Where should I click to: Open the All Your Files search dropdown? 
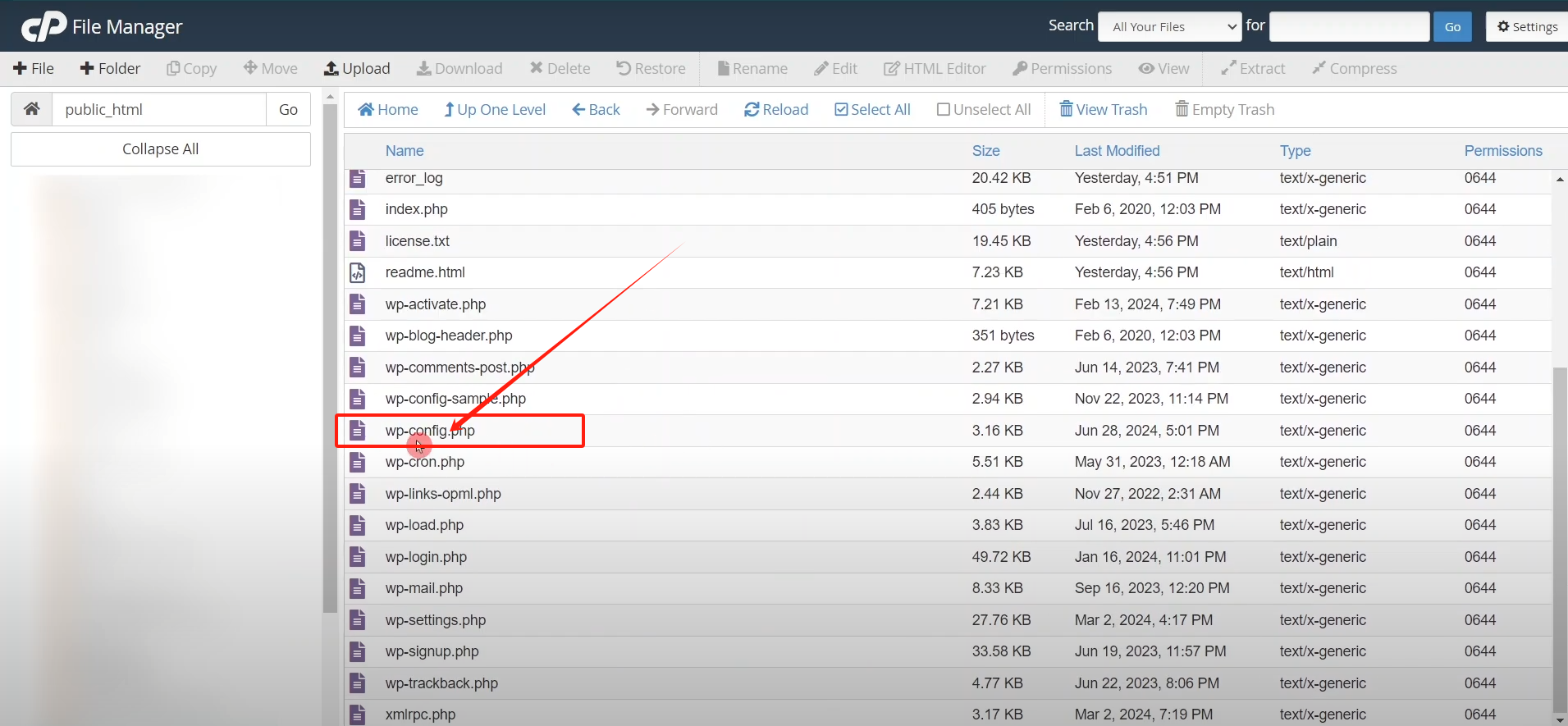1169,27
